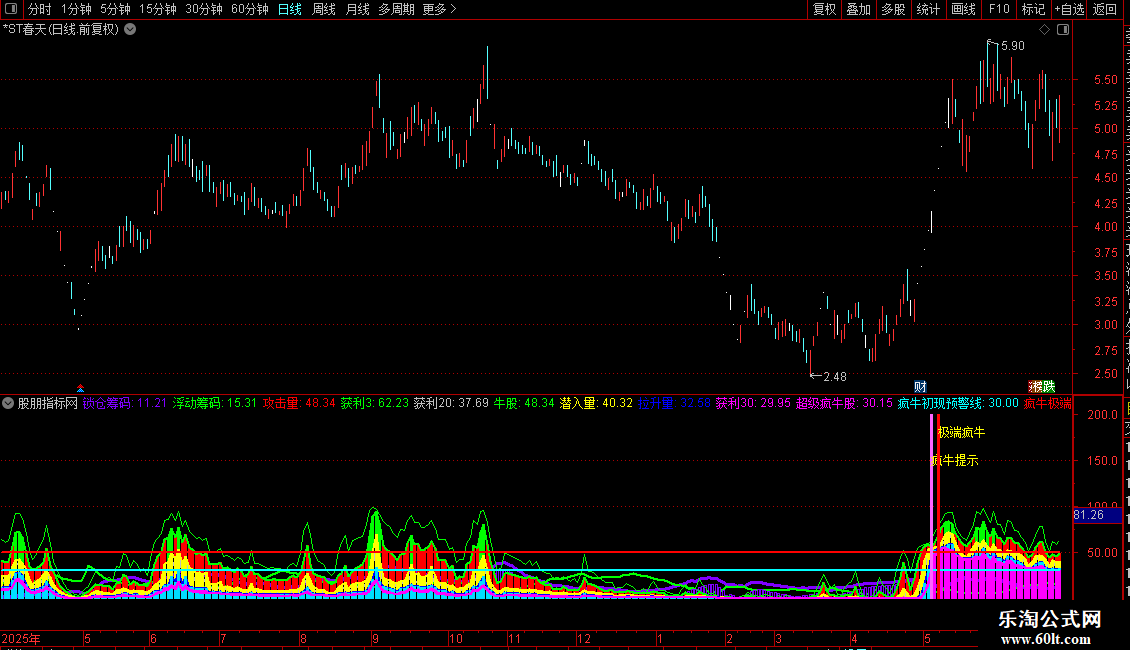Open the 多周期 multi-period view
Image resolution: width=1130 pixels, height=650 pixels.
(x=396, y=9)
